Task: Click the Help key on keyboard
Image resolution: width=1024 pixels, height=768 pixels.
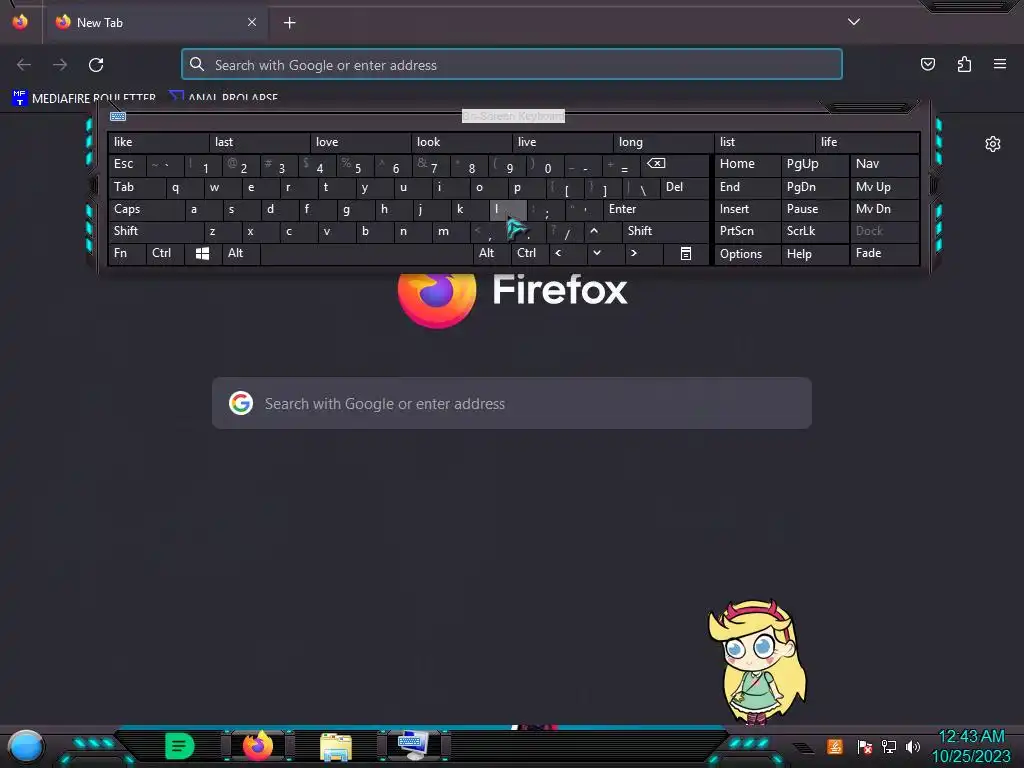Action: 815,253
